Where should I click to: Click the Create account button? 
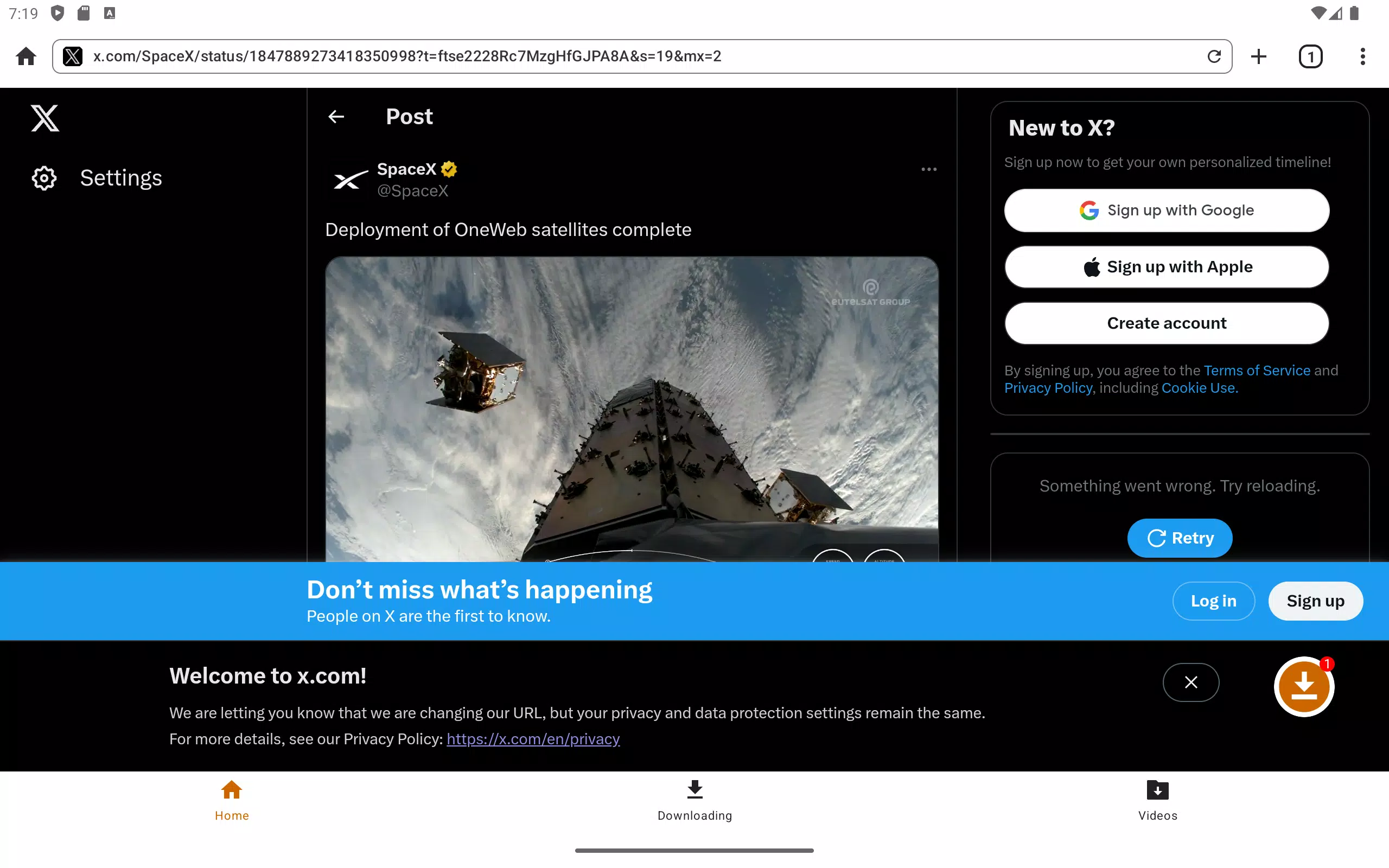tap(1167, 323)
